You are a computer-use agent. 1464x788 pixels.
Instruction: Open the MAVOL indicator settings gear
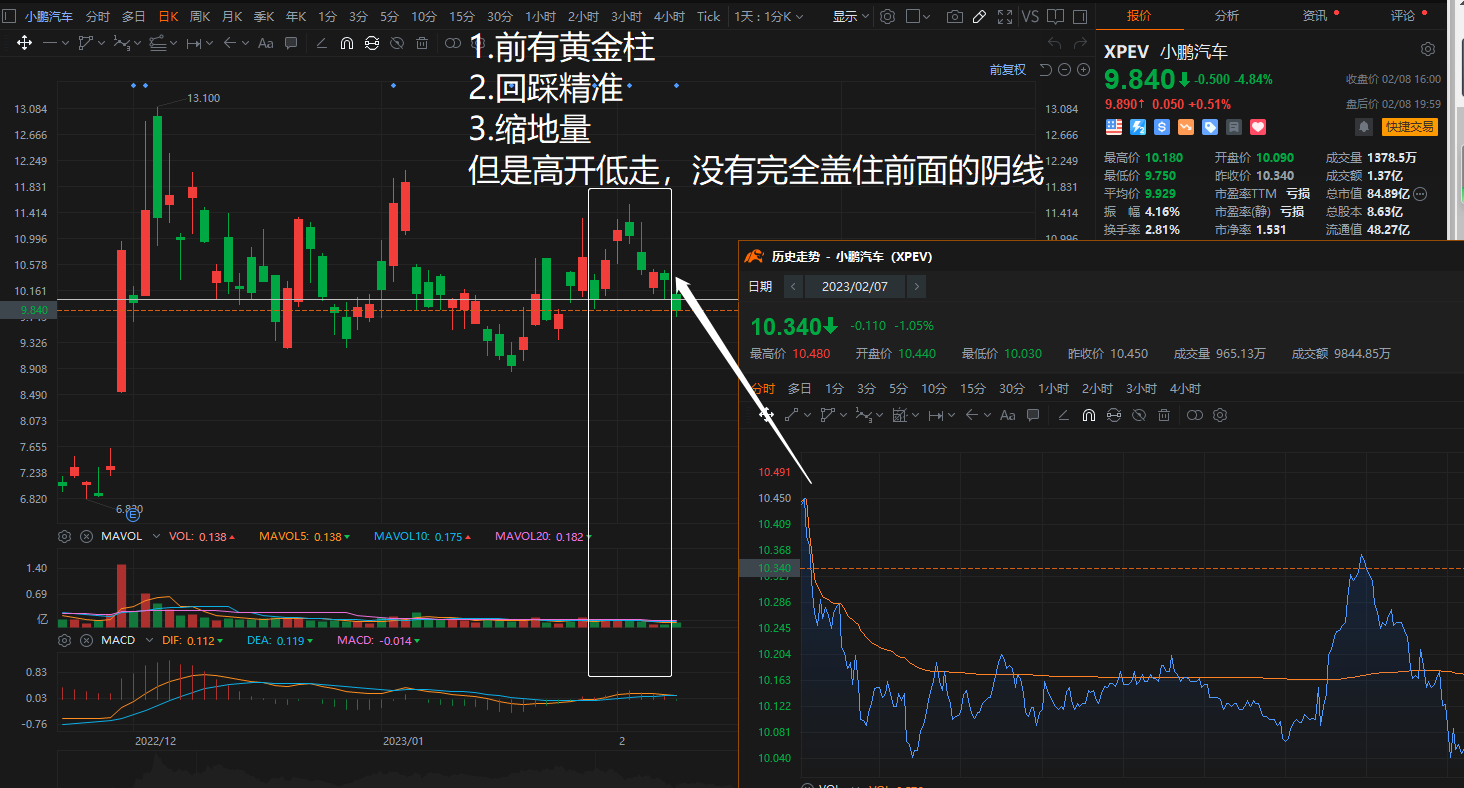pyautogui.click(x=65, y=537)
